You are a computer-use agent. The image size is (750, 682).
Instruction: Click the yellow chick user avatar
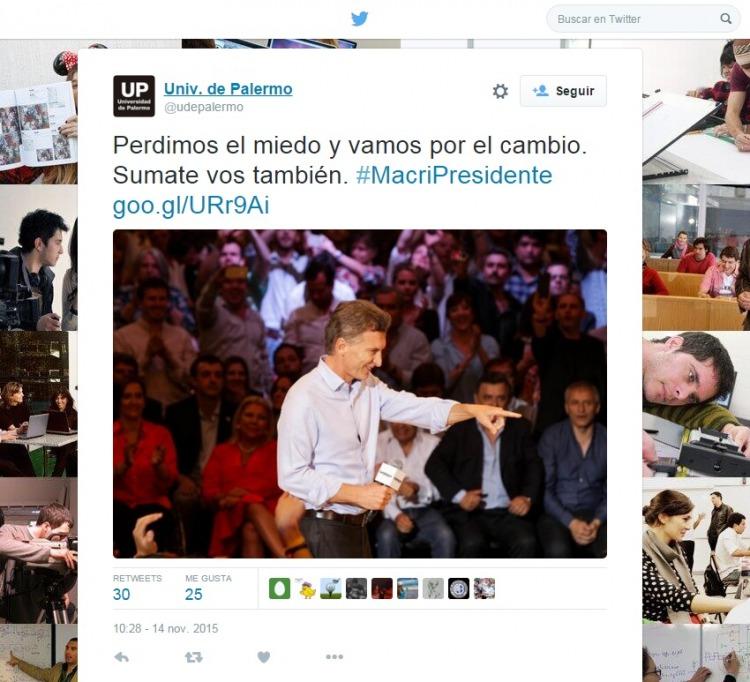pyautogui.click(x=305, y=588)
